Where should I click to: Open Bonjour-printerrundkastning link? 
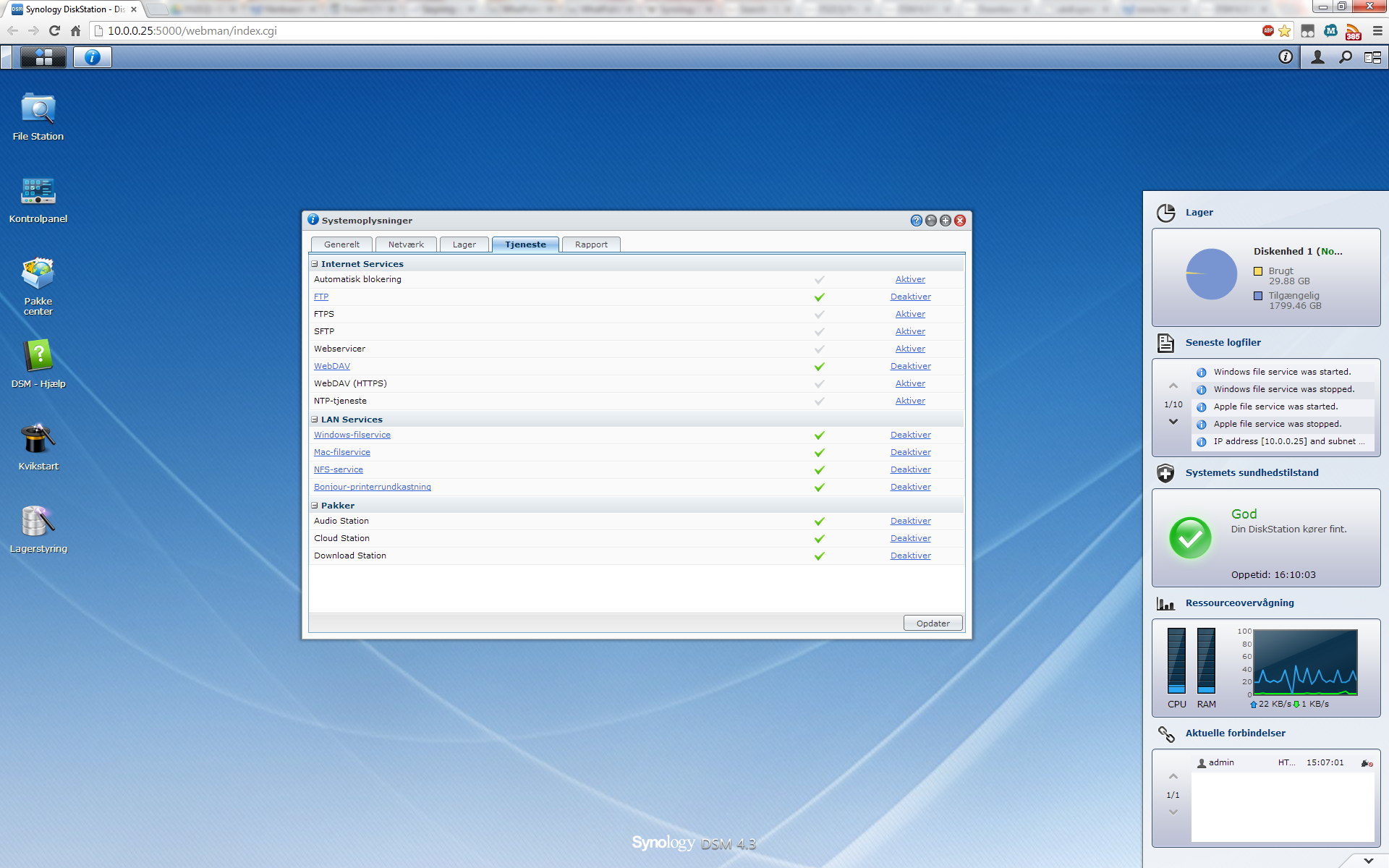[x=373, y=487]
